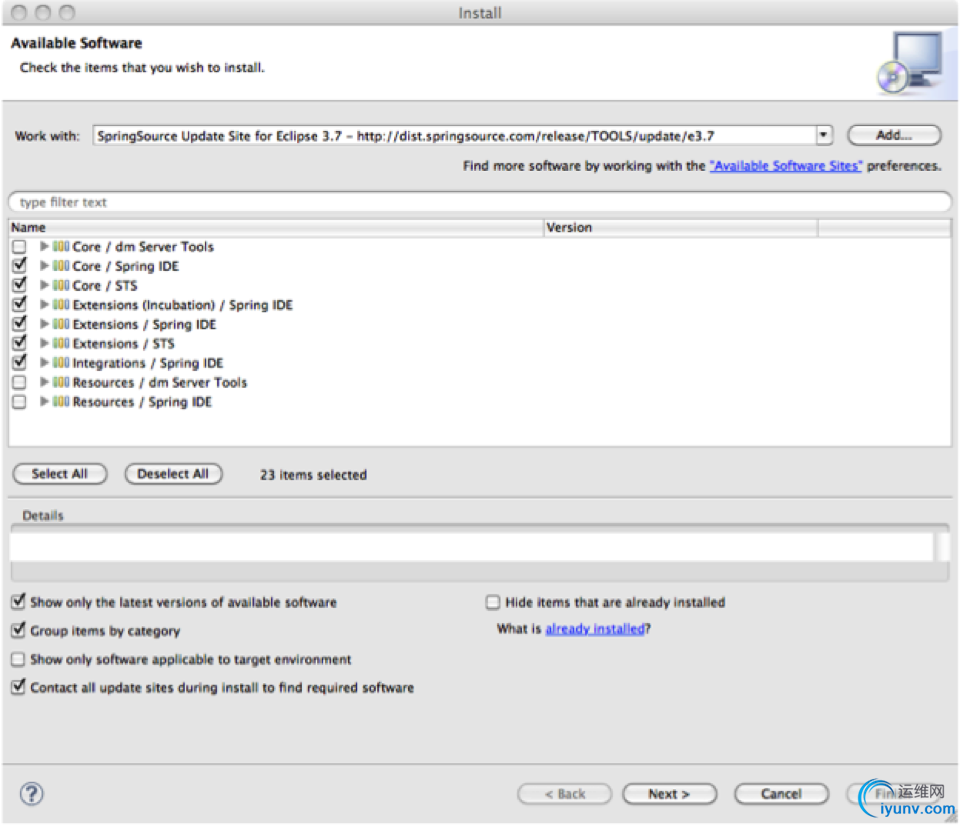The width and height of the screenshot is (961, 825).
Task: Check the Resources / Spring IDE checkbox
Action: 20,402
